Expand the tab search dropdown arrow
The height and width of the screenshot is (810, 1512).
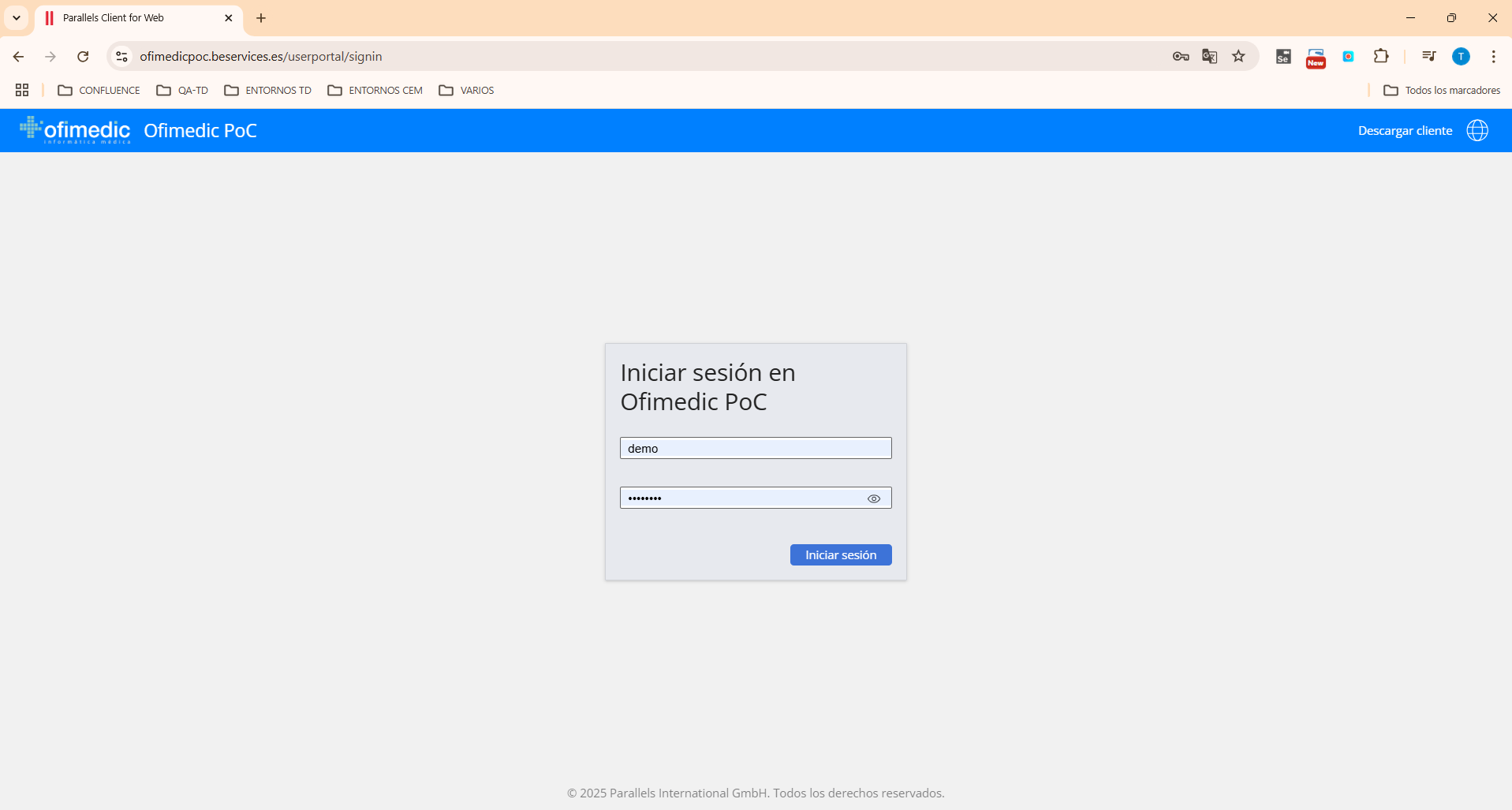[x=17, y=17]
